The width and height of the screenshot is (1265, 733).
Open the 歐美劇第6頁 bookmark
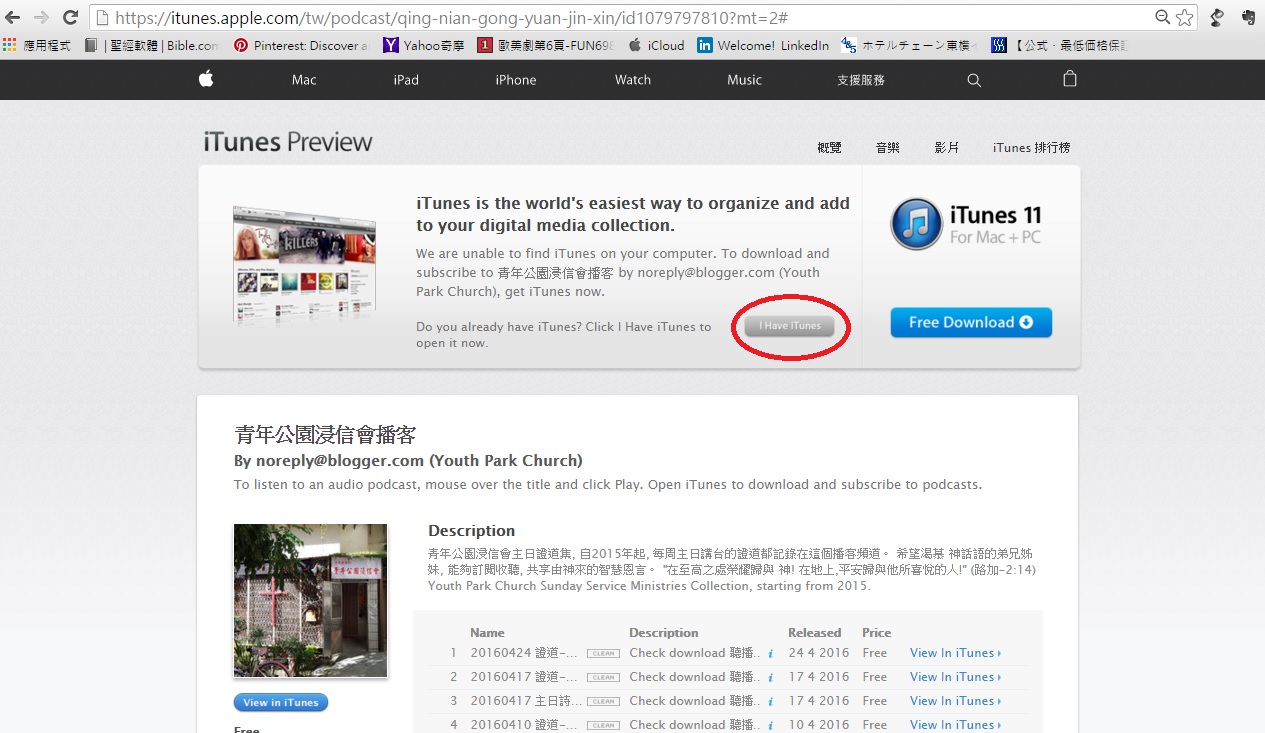click(546, 45)
